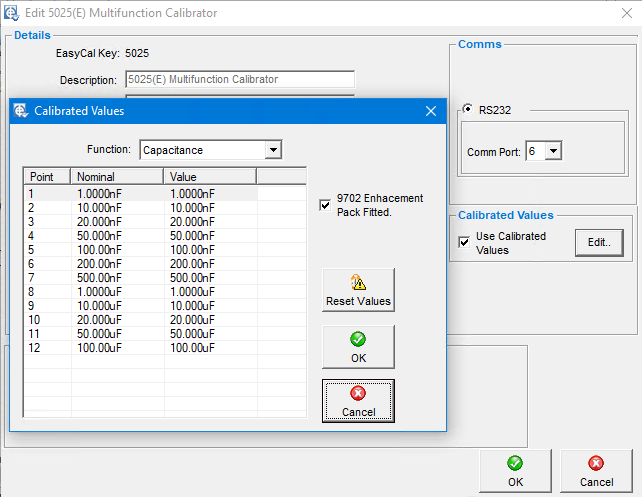Click the Description text field

coord(237,79)
